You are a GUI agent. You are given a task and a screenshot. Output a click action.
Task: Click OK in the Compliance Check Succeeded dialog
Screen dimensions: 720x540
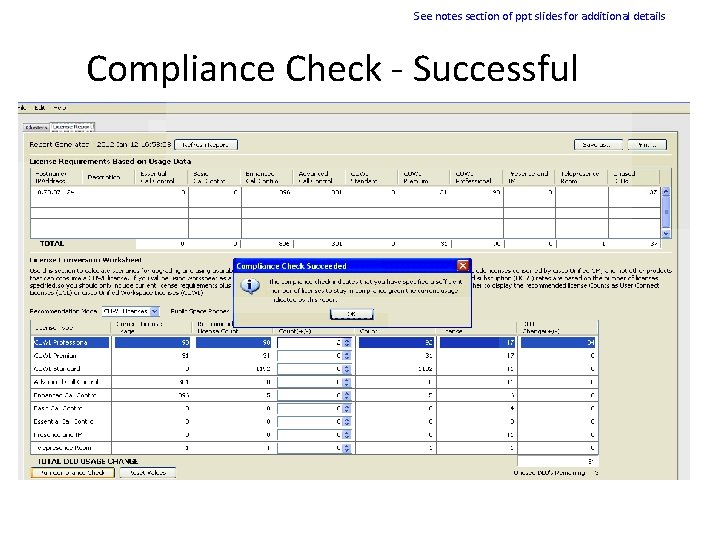coord(352,314)
